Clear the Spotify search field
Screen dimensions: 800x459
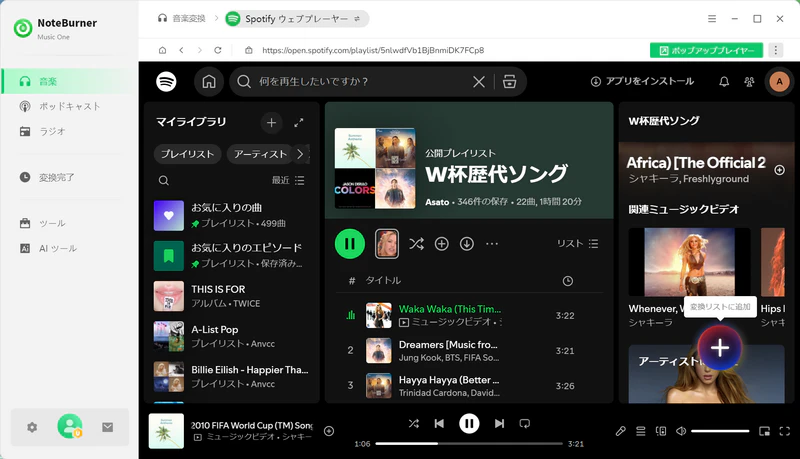pyautogui.click(x=479, y=82)
